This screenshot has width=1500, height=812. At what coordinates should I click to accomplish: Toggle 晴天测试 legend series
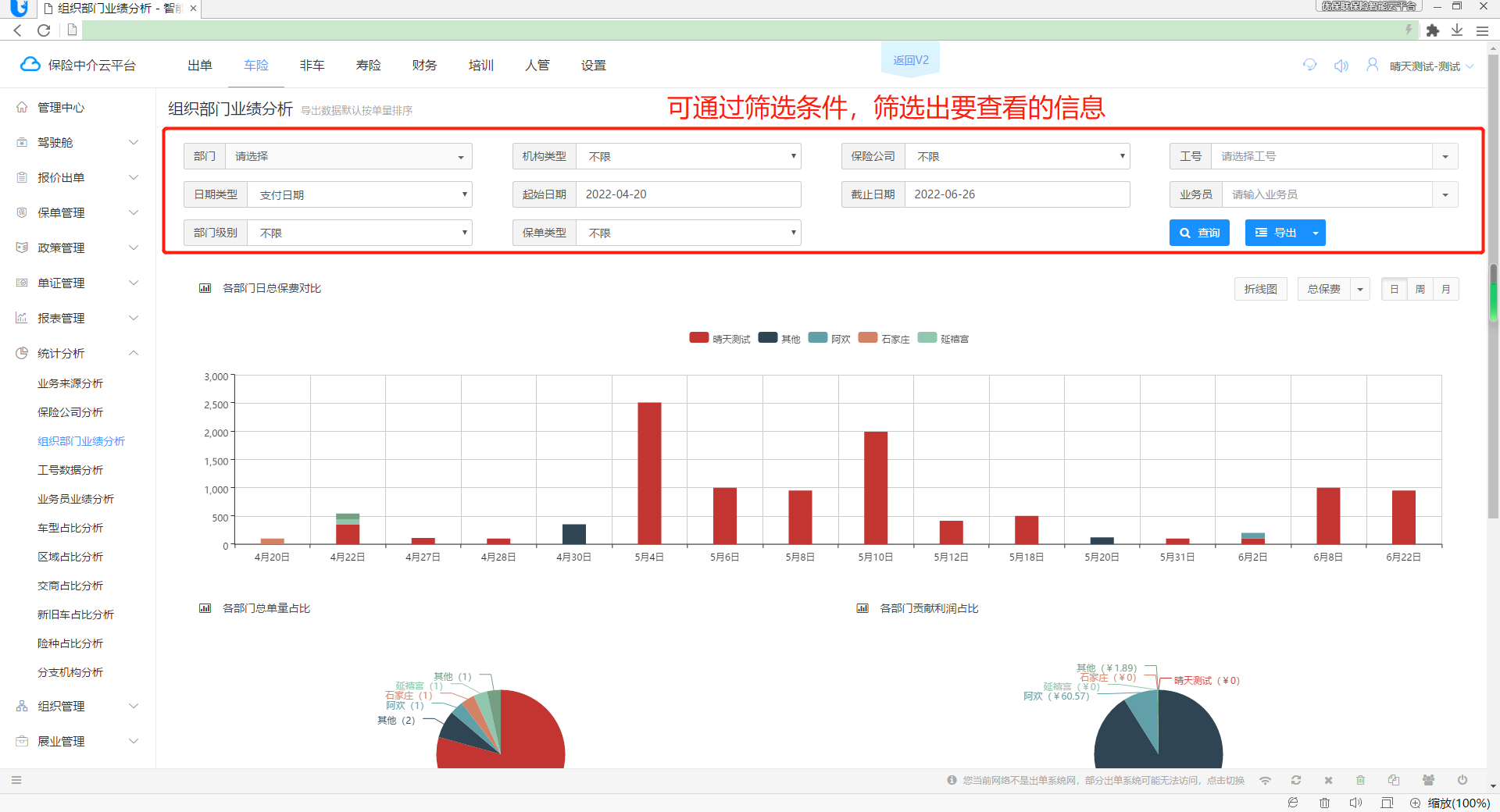point(720,338)
